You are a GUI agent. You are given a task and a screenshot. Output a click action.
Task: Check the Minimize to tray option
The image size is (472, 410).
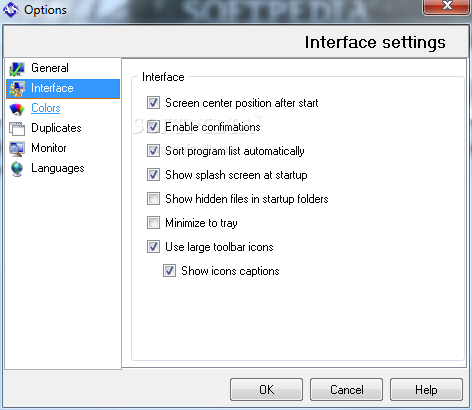(x=153, y=223)
